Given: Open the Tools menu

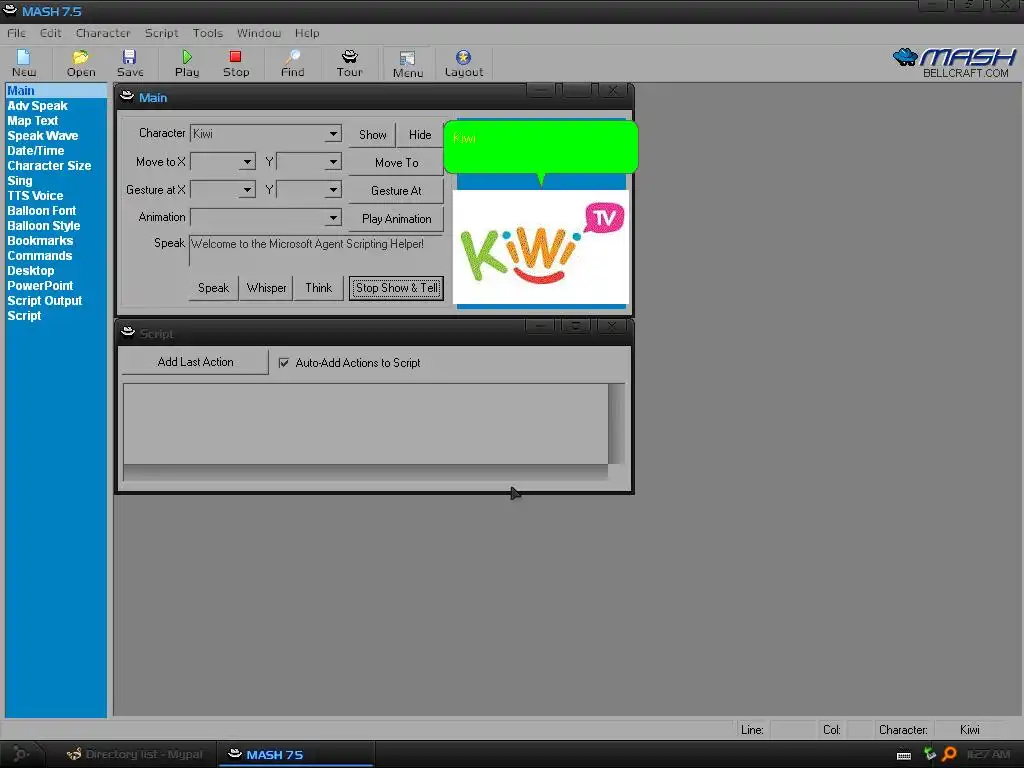Looking at the screenshot, I should [208, 33].
